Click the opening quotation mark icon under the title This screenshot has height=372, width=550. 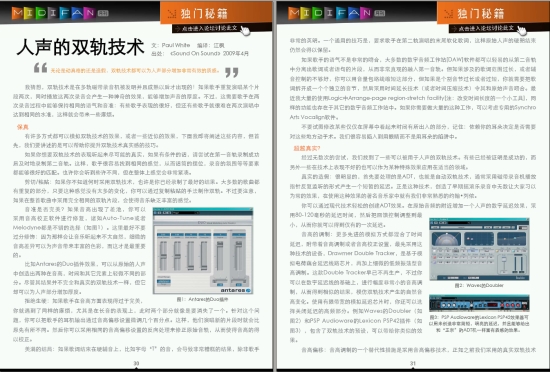tap(41, 68)
